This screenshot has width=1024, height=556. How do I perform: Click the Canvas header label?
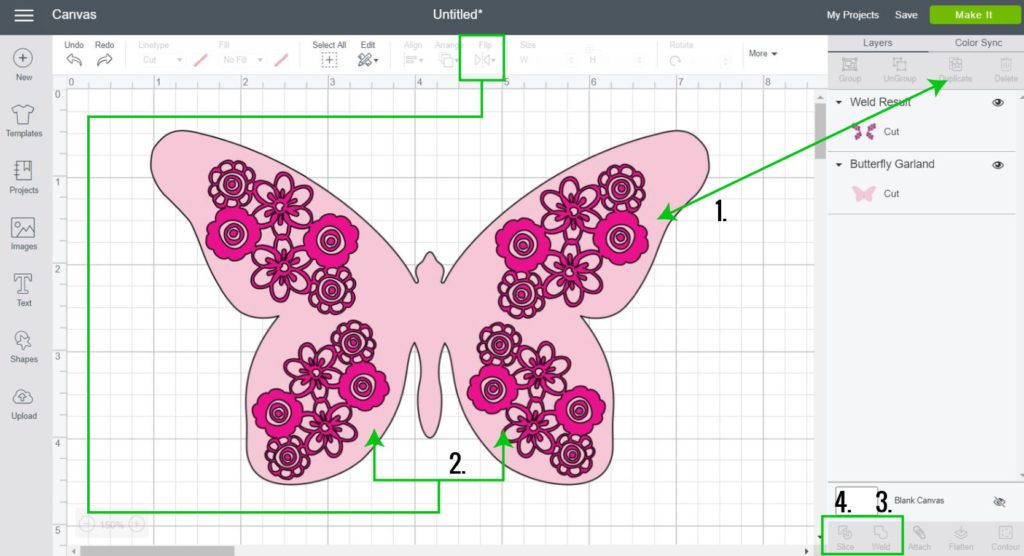click(x=74, y=14)
